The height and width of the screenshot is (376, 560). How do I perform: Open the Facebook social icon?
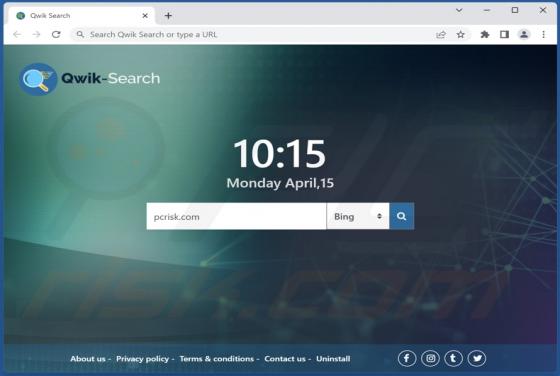[x=407, y=358]
